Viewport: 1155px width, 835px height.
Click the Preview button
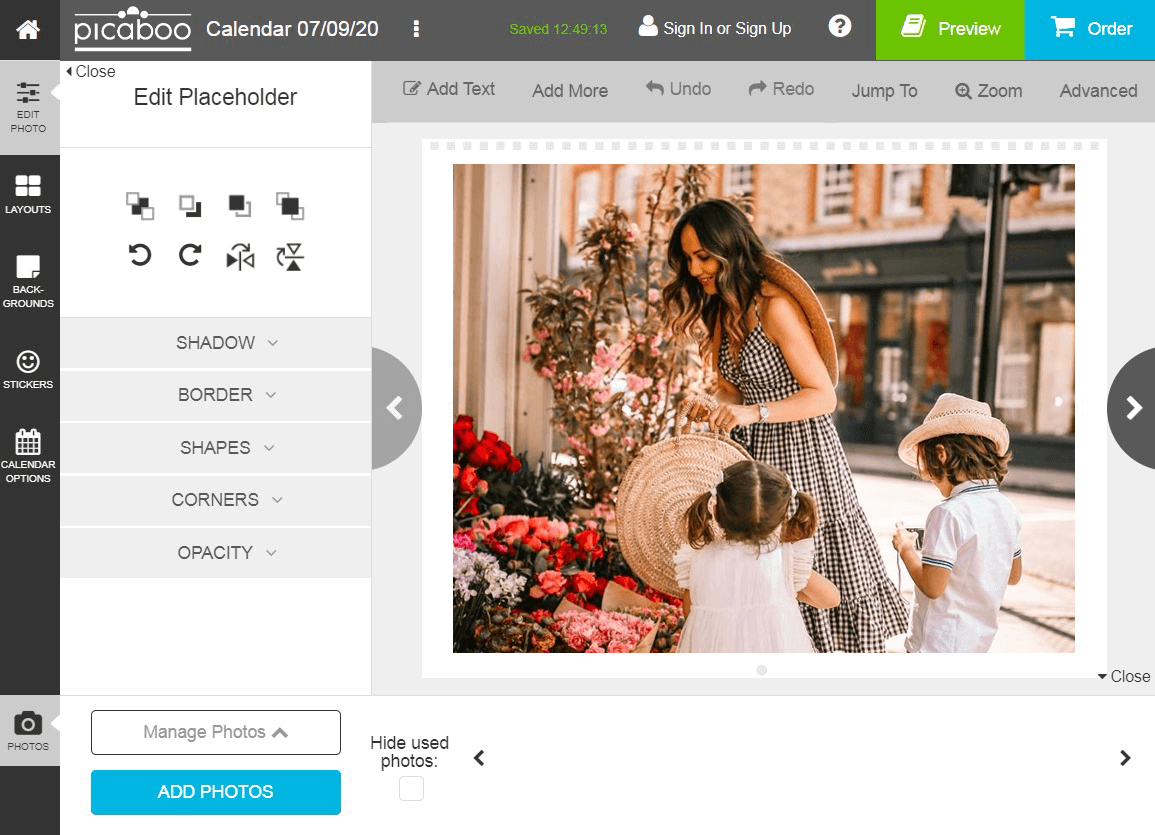950,29
